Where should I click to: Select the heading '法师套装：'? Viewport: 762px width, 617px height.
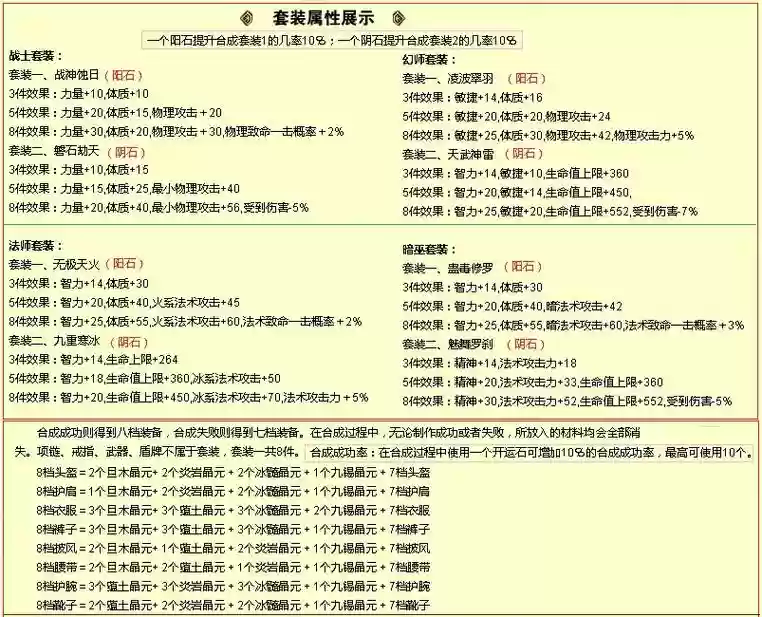point(35,246)
